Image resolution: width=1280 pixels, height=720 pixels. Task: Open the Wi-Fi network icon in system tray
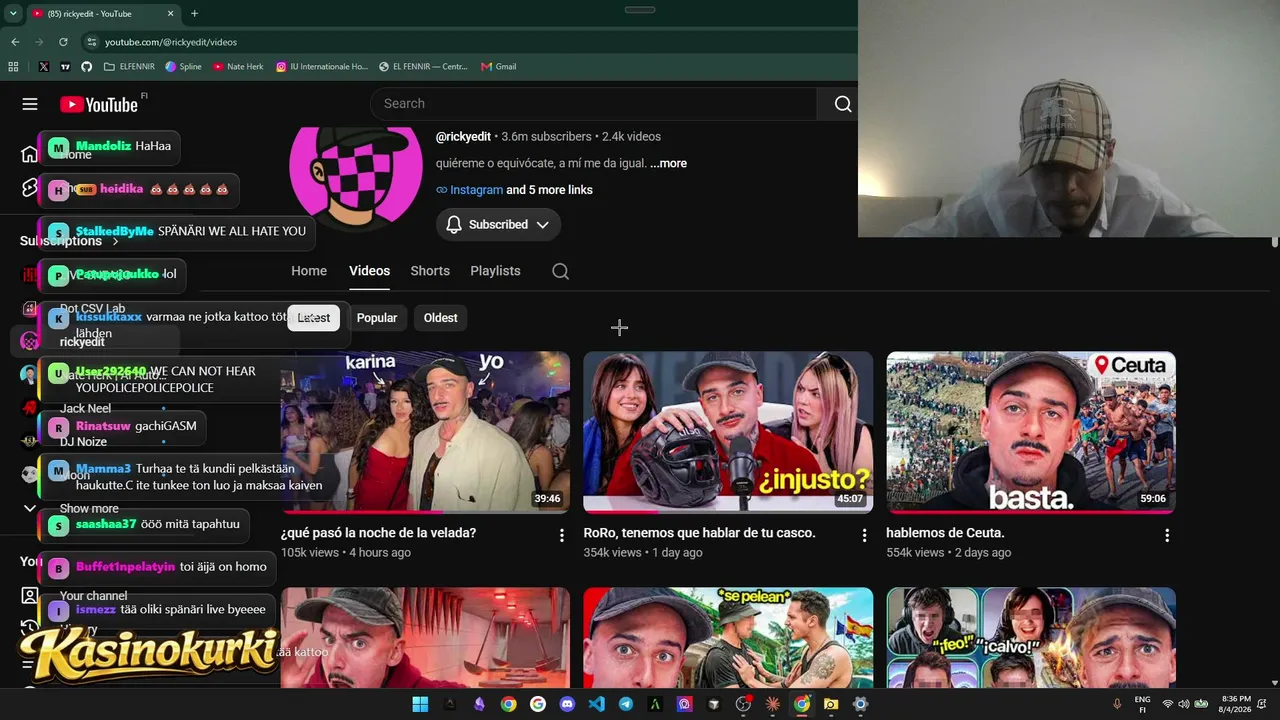tap(1167, 704)
